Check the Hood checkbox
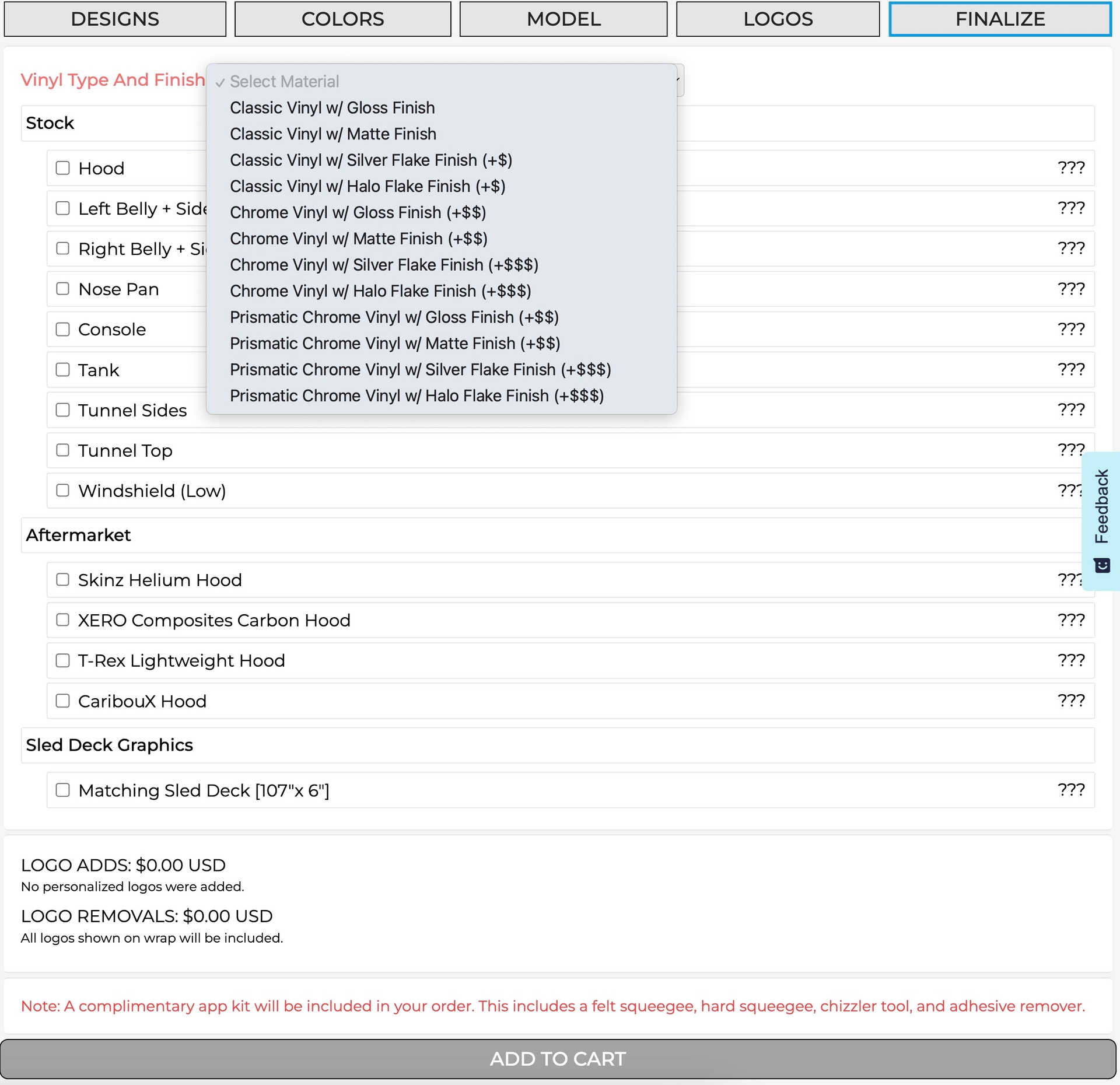 (62, 168)
